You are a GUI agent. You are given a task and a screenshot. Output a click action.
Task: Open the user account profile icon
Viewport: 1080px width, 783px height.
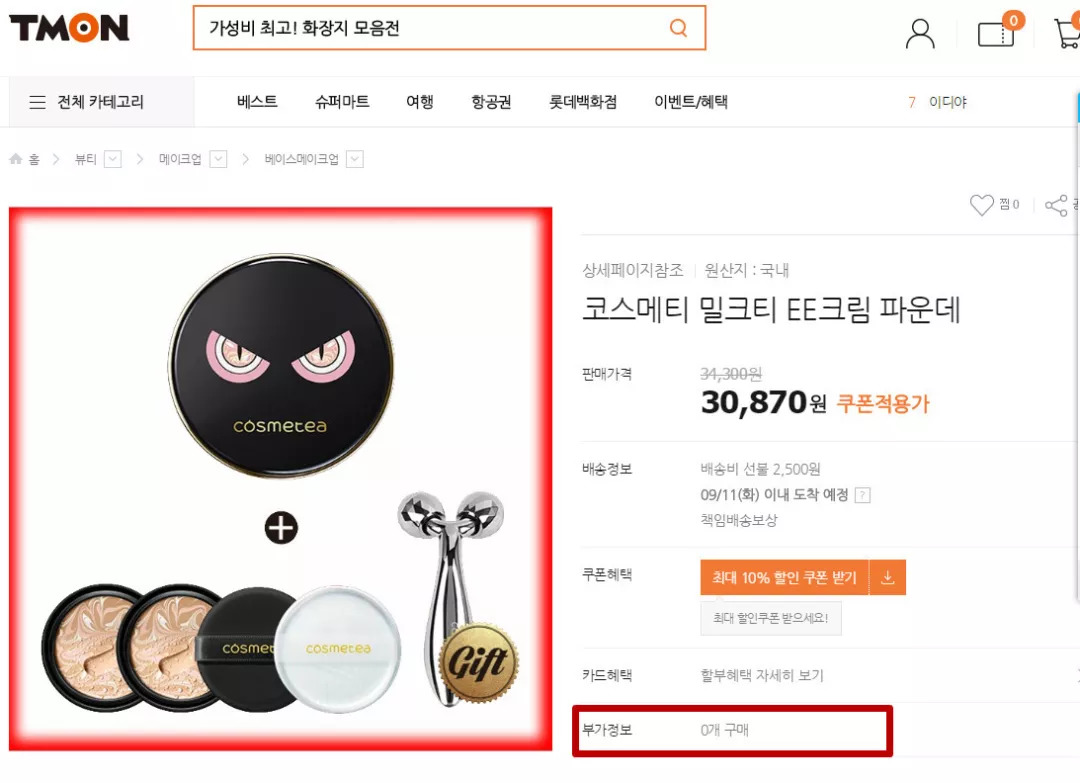(x=919, y=32)
